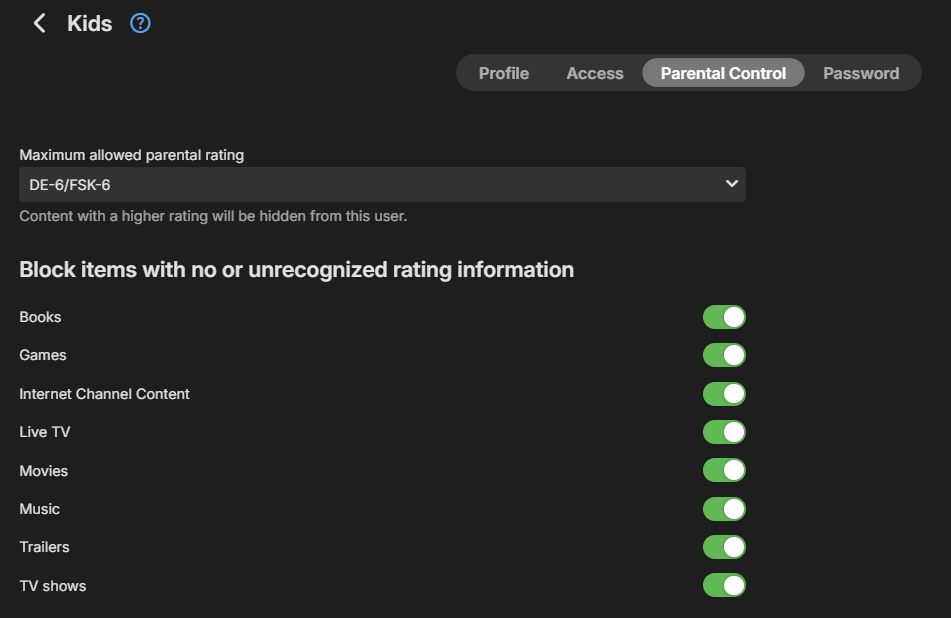
Task: Toggle the Movies blocking switch
Action: click(x=724, y=471)
